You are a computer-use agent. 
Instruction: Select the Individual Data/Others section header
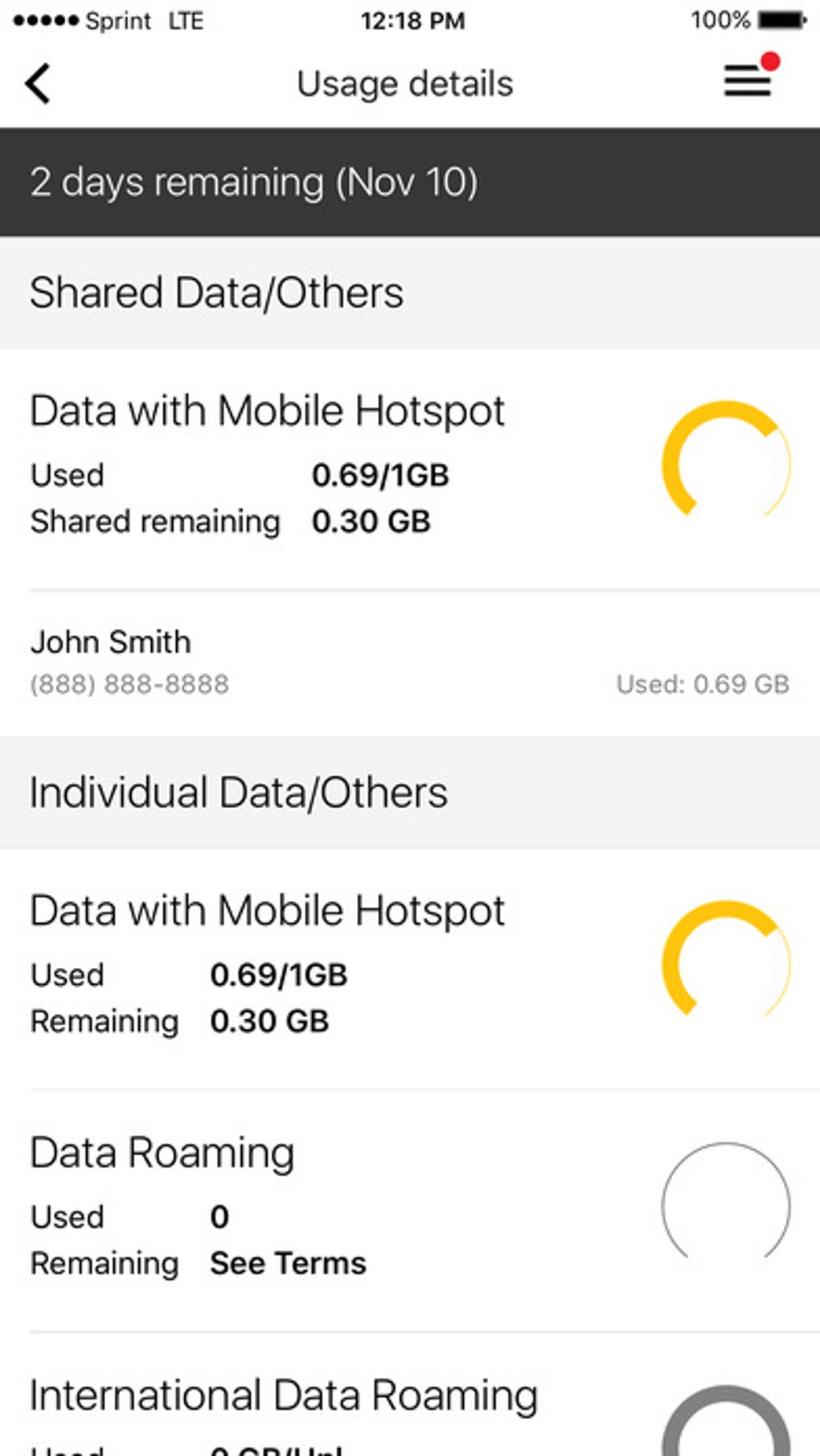(239, 793)
